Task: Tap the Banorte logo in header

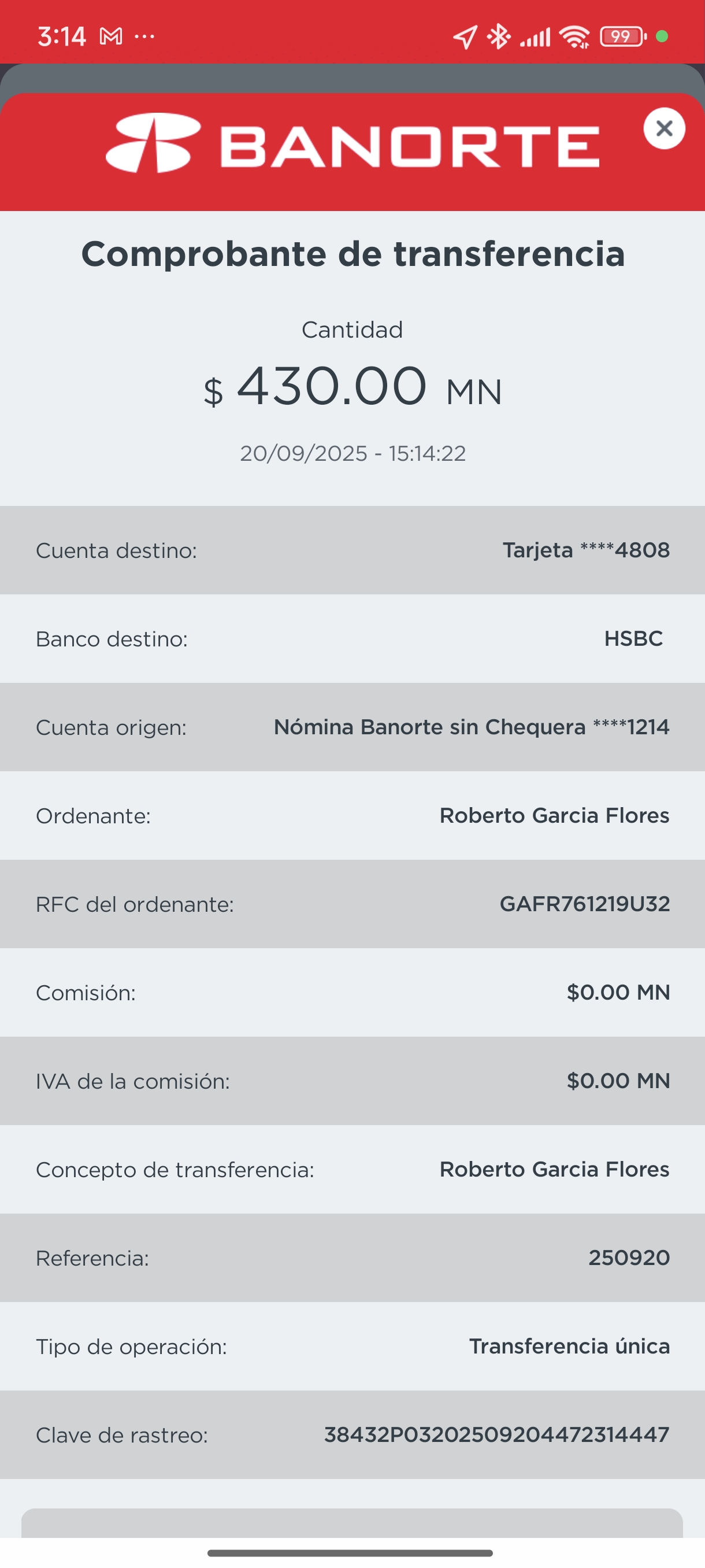Action: point(352,145)
